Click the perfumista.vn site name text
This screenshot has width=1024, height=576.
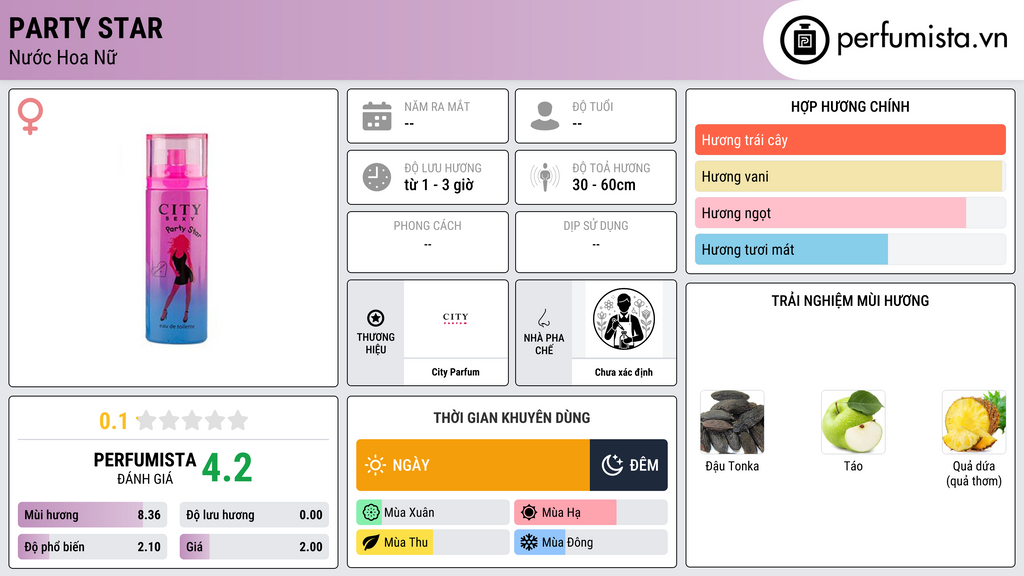[922, 39]
